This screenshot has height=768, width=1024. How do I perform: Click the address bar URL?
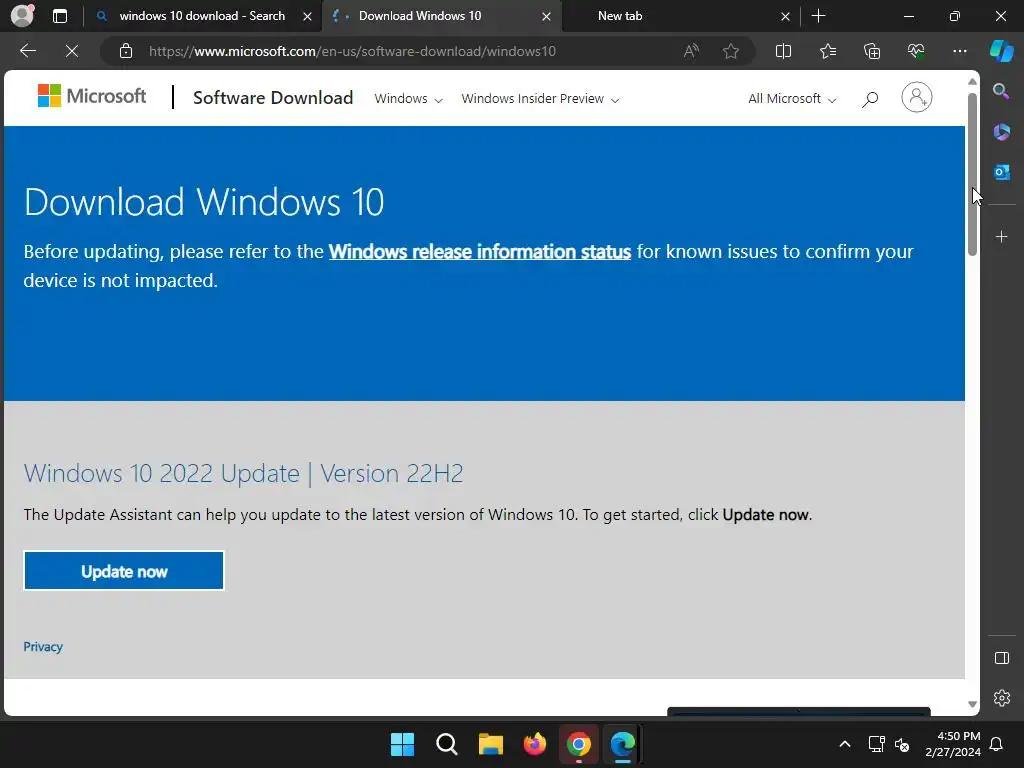(x=352, y=51)
